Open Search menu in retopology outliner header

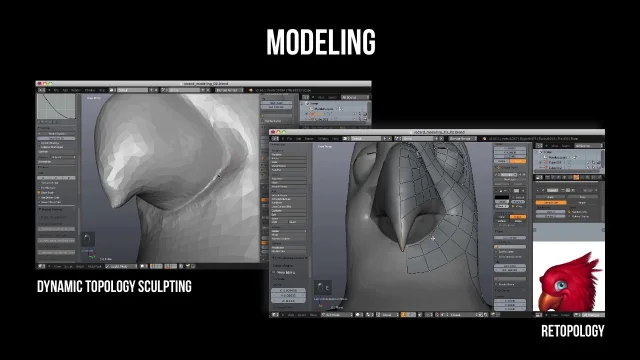click(x=565, y=145)
